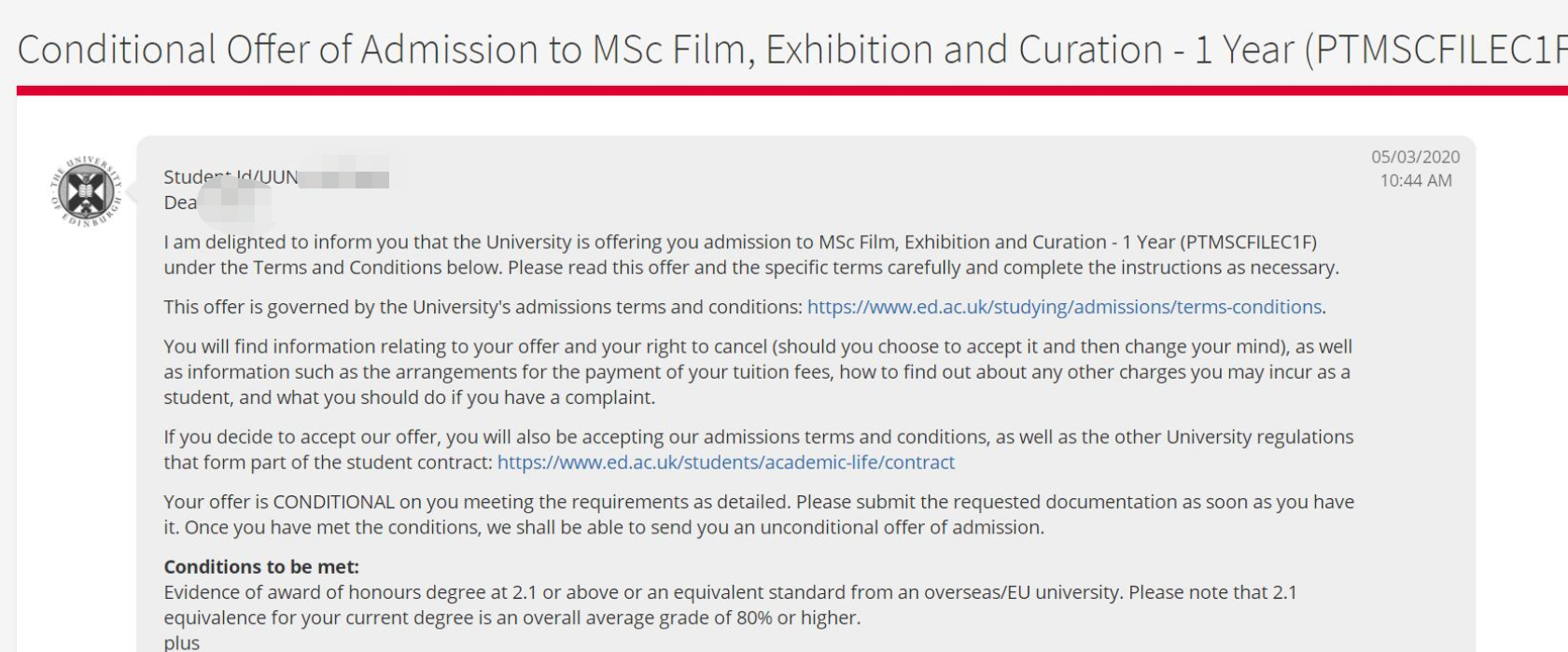Open the academic-life contract link
This screenshot has height=652, width=1568.
click(726, 463)
